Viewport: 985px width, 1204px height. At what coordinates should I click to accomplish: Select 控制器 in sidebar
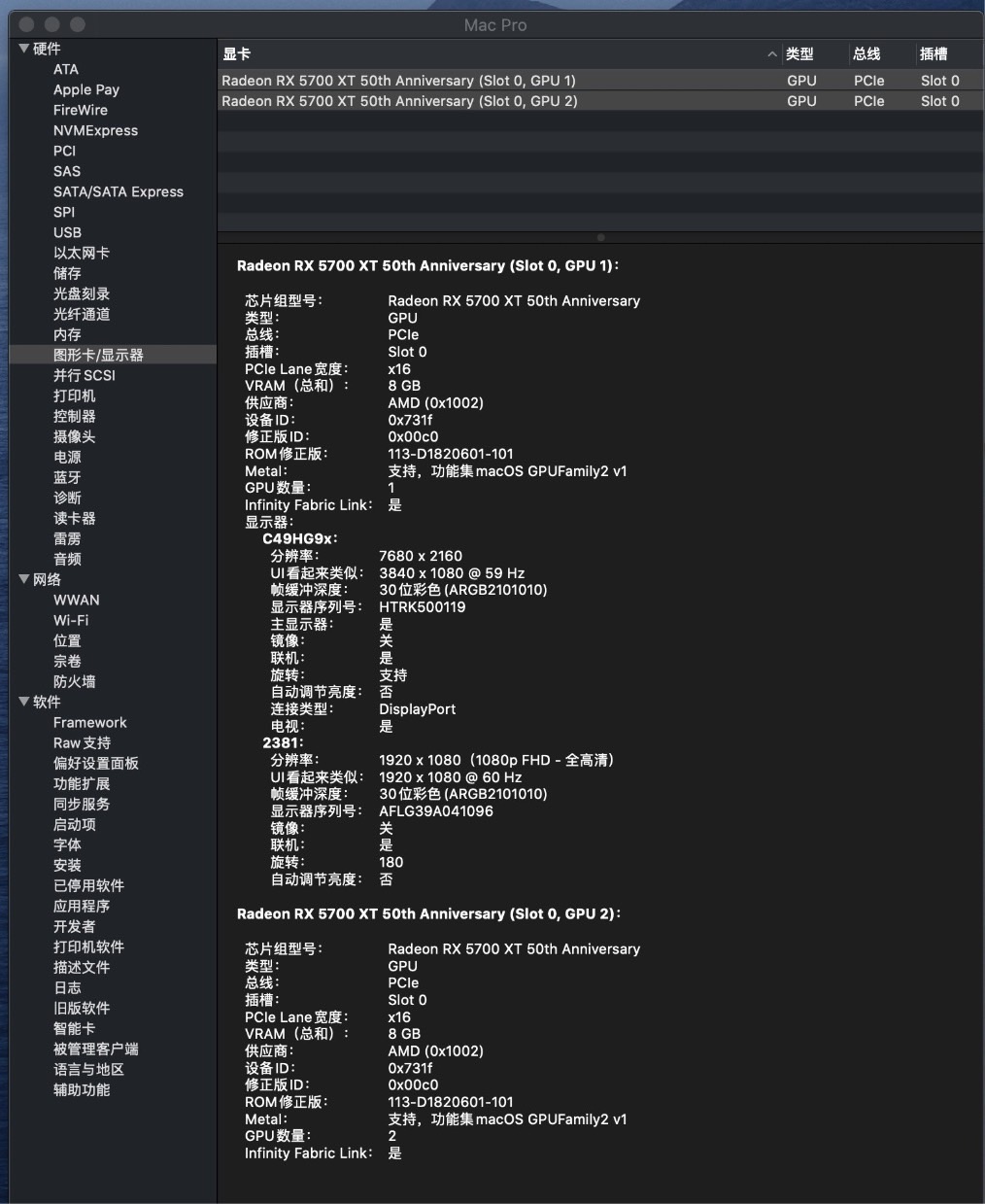(x=74, y=416)
